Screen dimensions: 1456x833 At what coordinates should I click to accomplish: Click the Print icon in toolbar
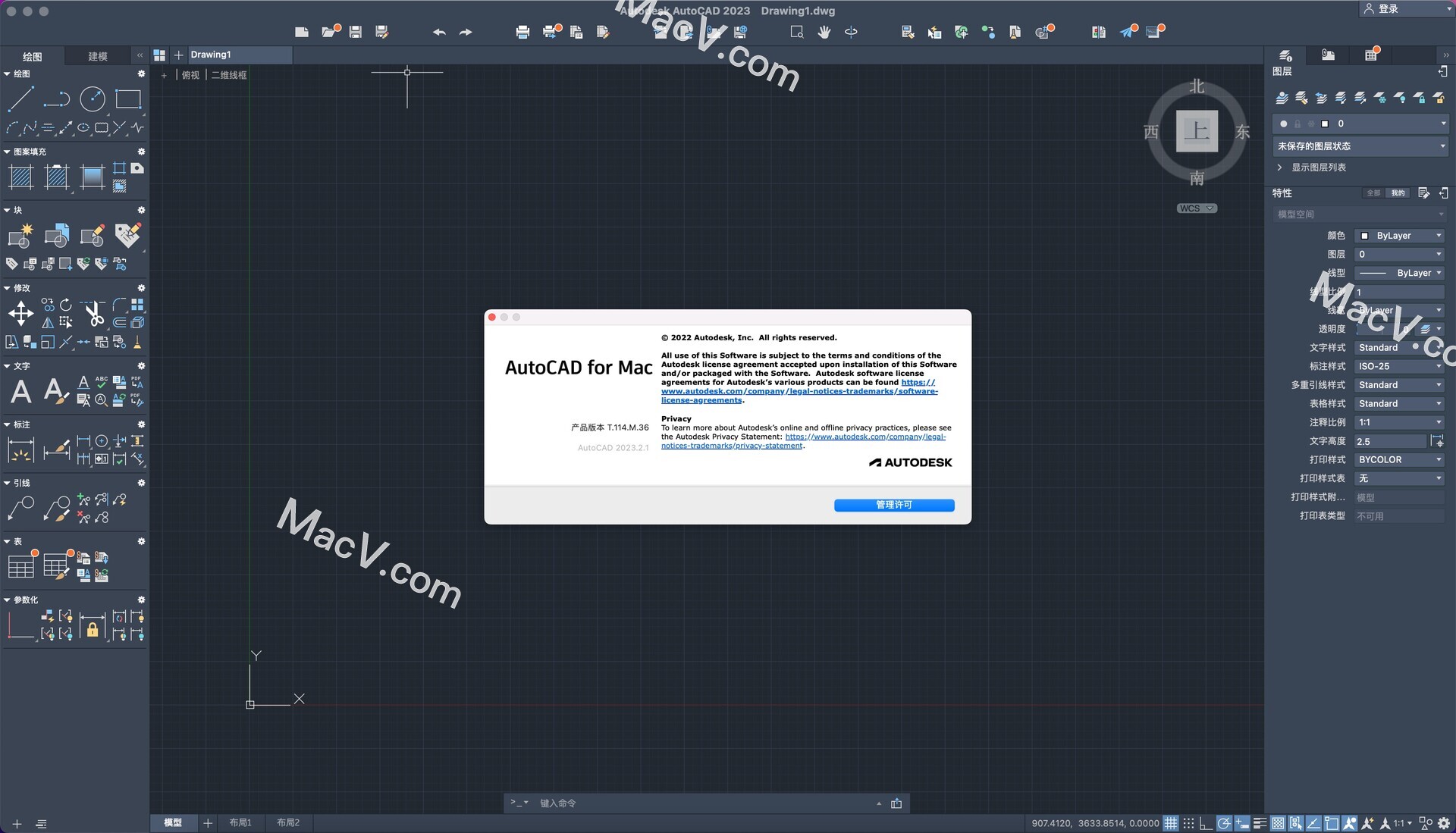coord(522,32)
